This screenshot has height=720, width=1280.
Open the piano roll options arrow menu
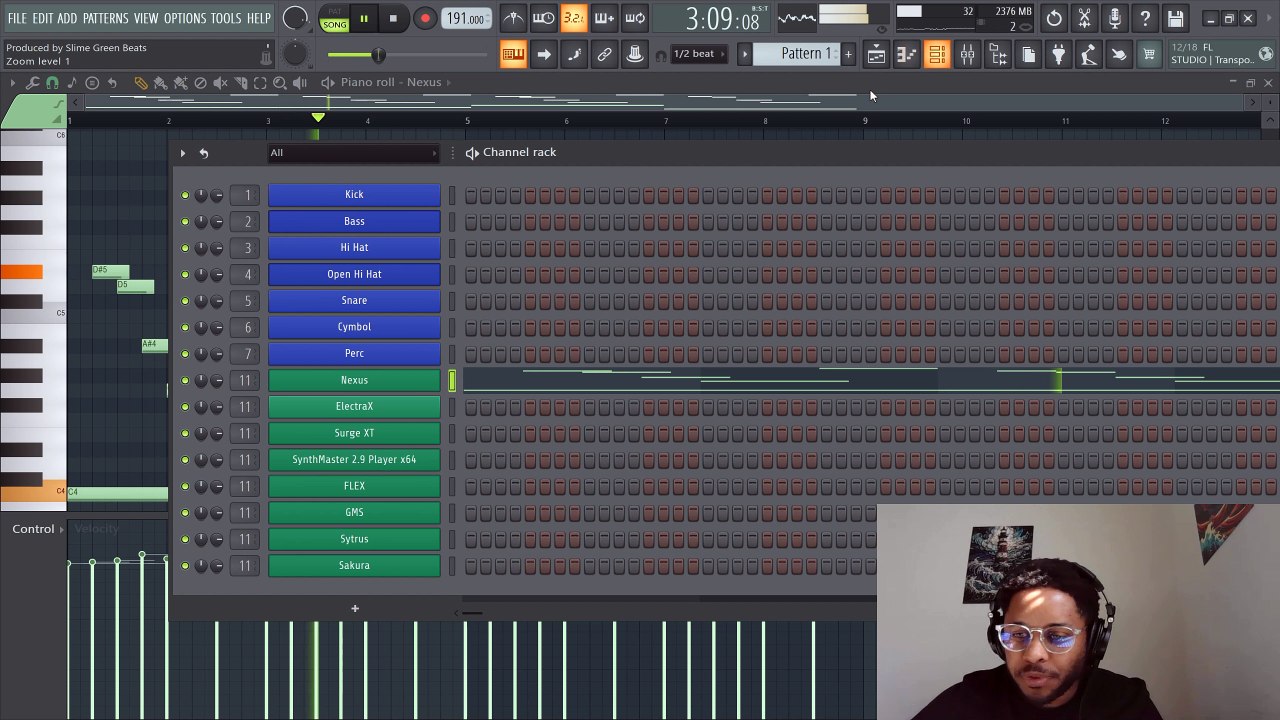pos(13,83)
